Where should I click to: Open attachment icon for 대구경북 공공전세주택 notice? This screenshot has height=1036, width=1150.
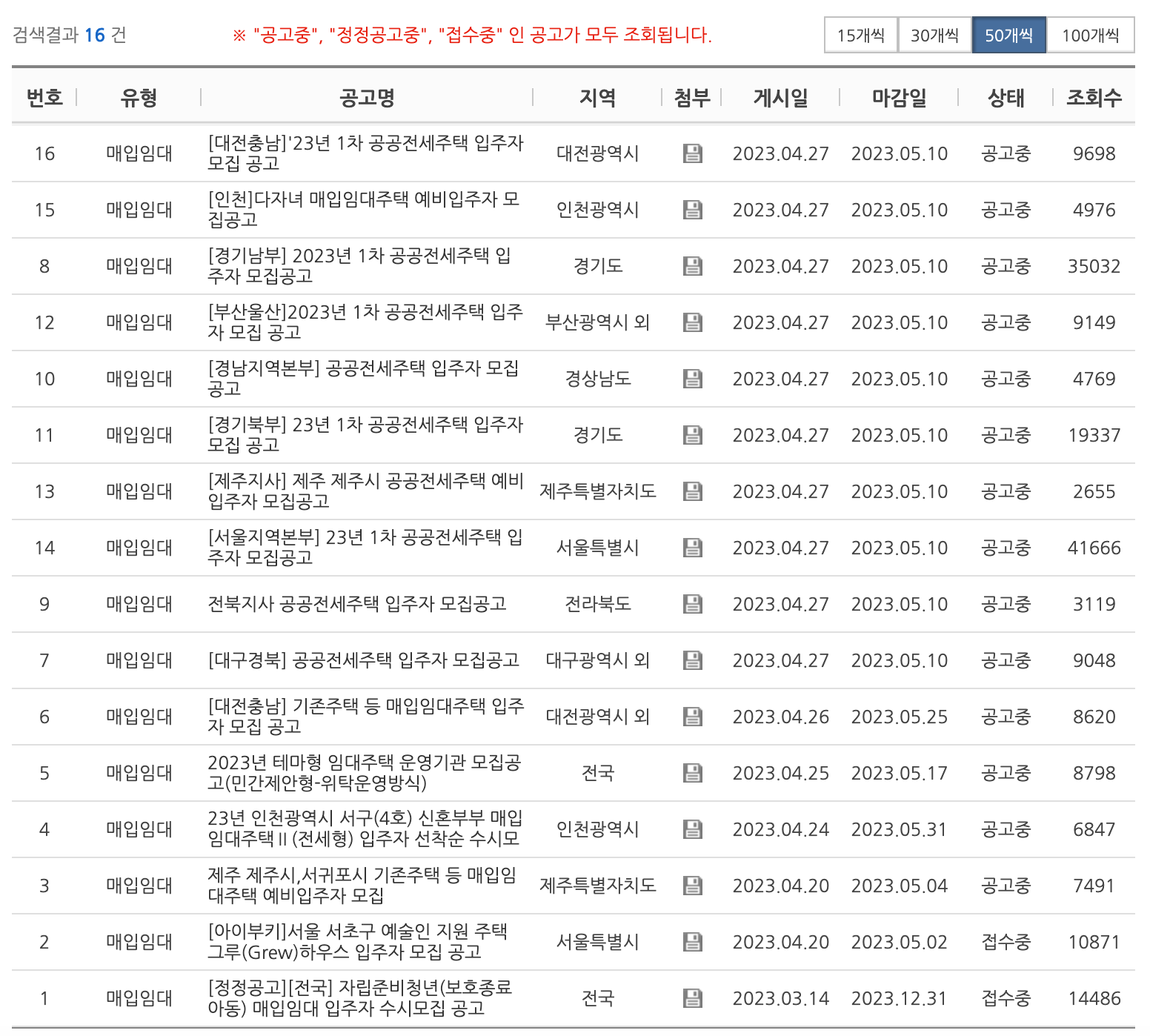click(x=692, y=660)
